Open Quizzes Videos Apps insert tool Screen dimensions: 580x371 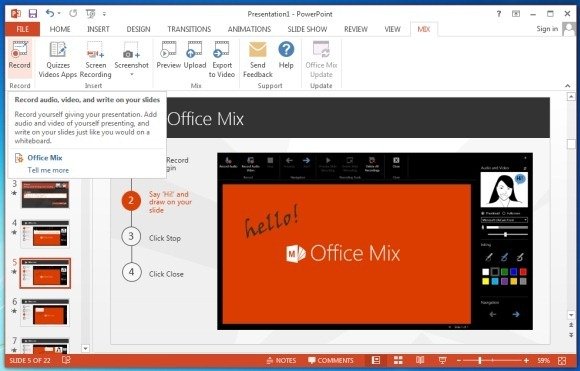tap(58, 60)
